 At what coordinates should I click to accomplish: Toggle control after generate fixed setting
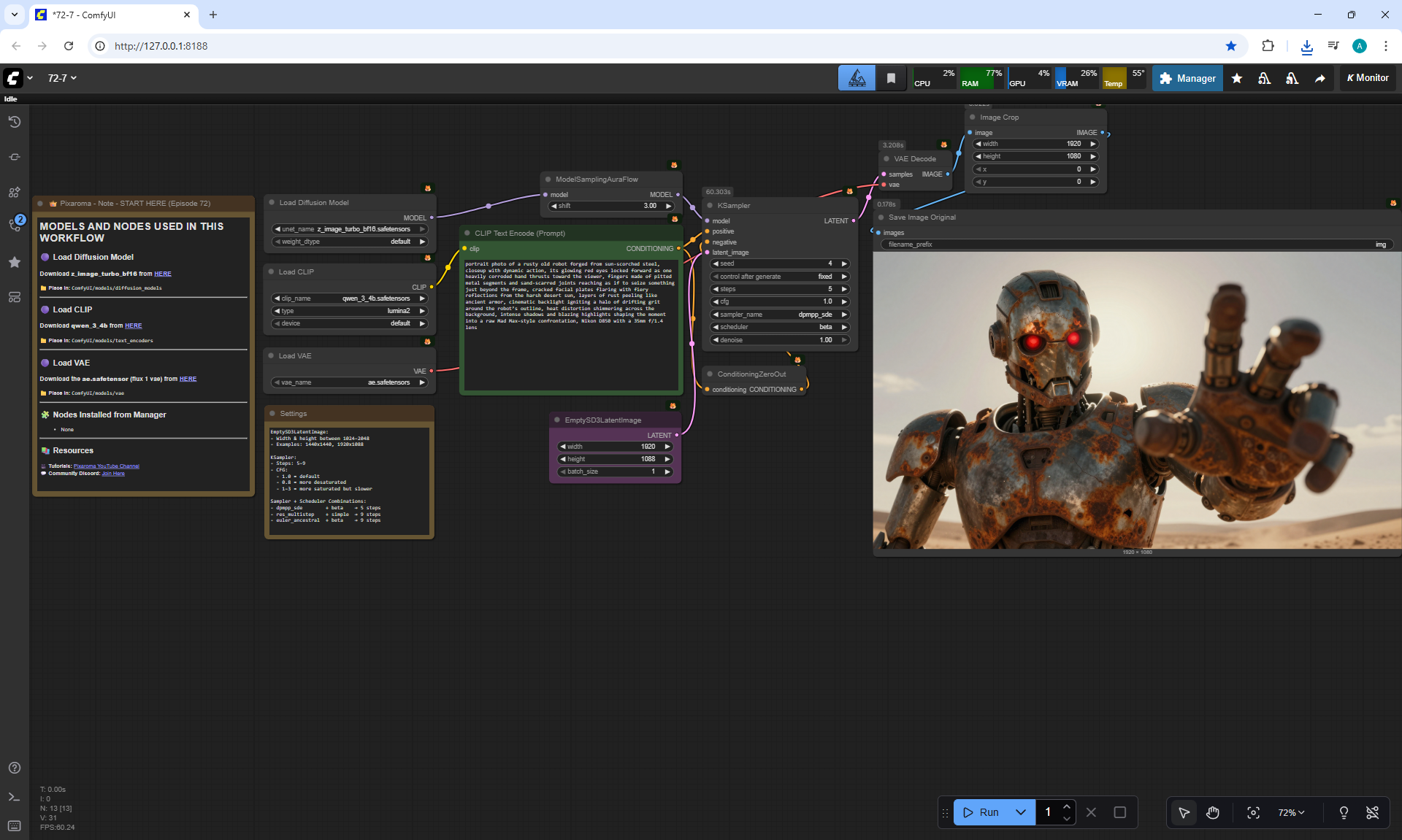click(x=779, y=277)
